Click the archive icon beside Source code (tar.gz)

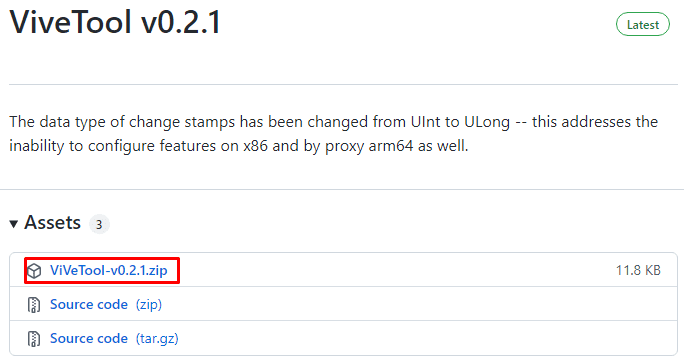click(x=34, y=339)
